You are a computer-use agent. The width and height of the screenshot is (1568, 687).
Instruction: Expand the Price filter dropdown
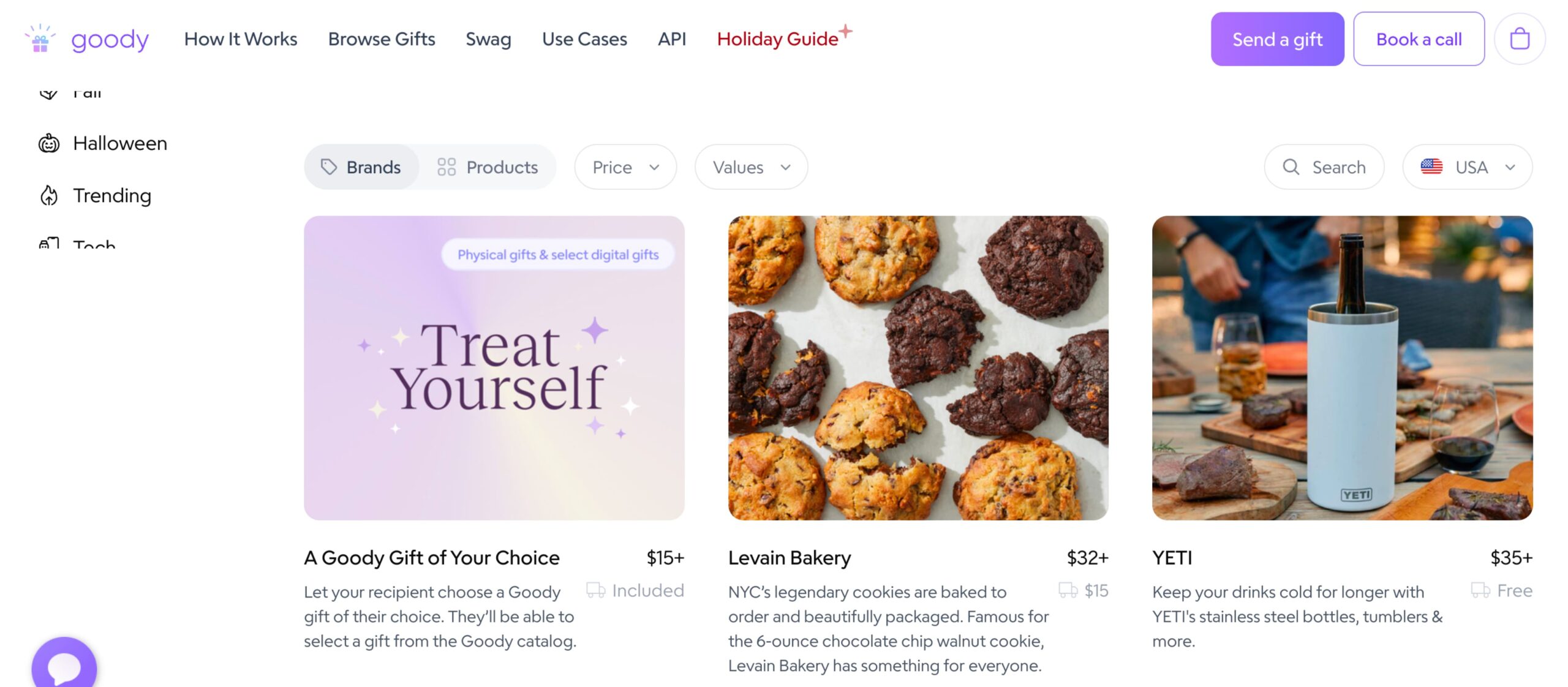pyautogui.click(x=625, y=167)
